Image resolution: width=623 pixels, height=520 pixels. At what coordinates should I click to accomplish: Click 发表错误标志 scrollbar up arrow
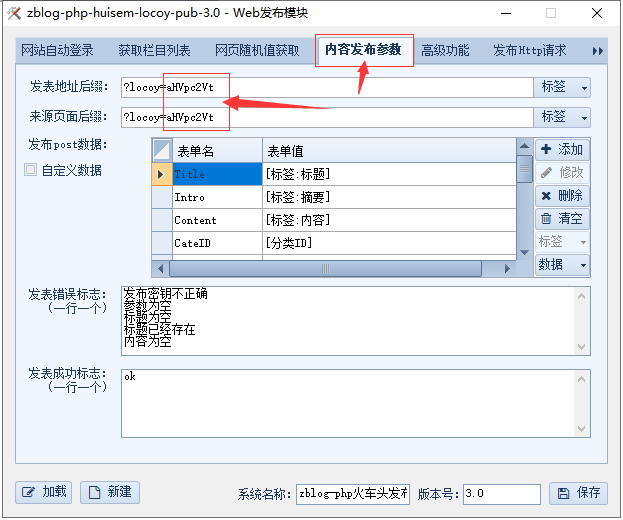tap(581, 296)
